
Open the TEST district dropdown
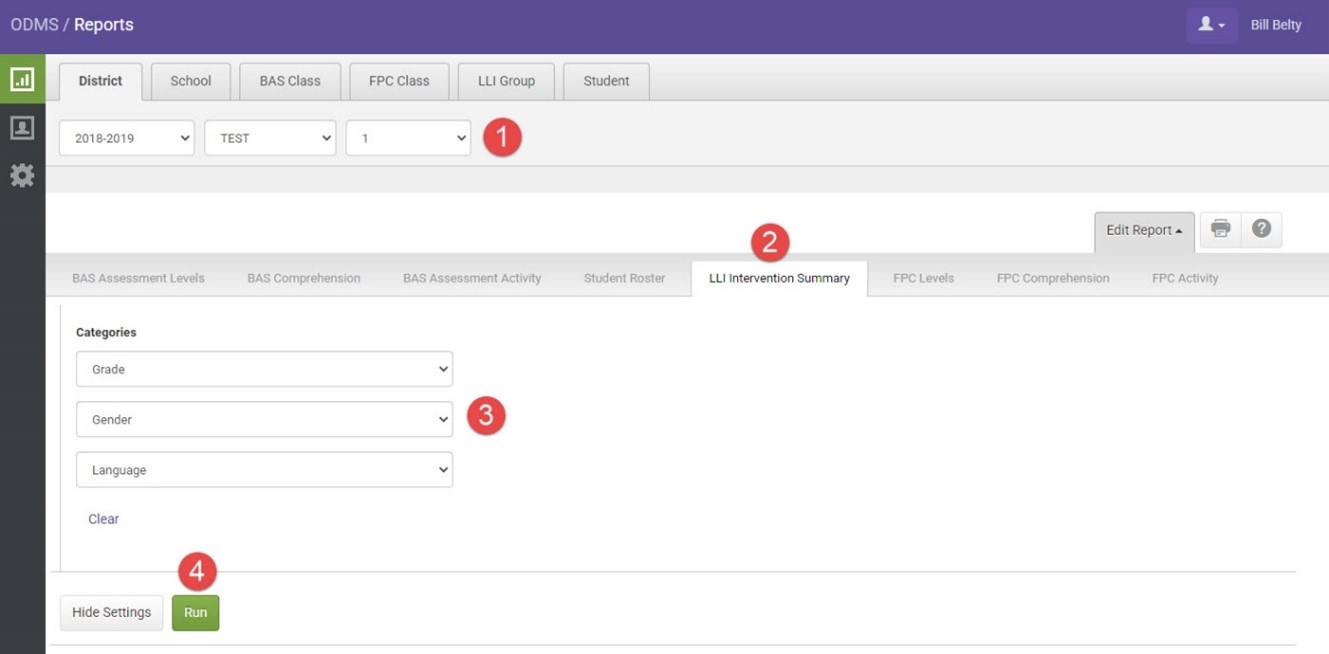(x=270, y=138)
